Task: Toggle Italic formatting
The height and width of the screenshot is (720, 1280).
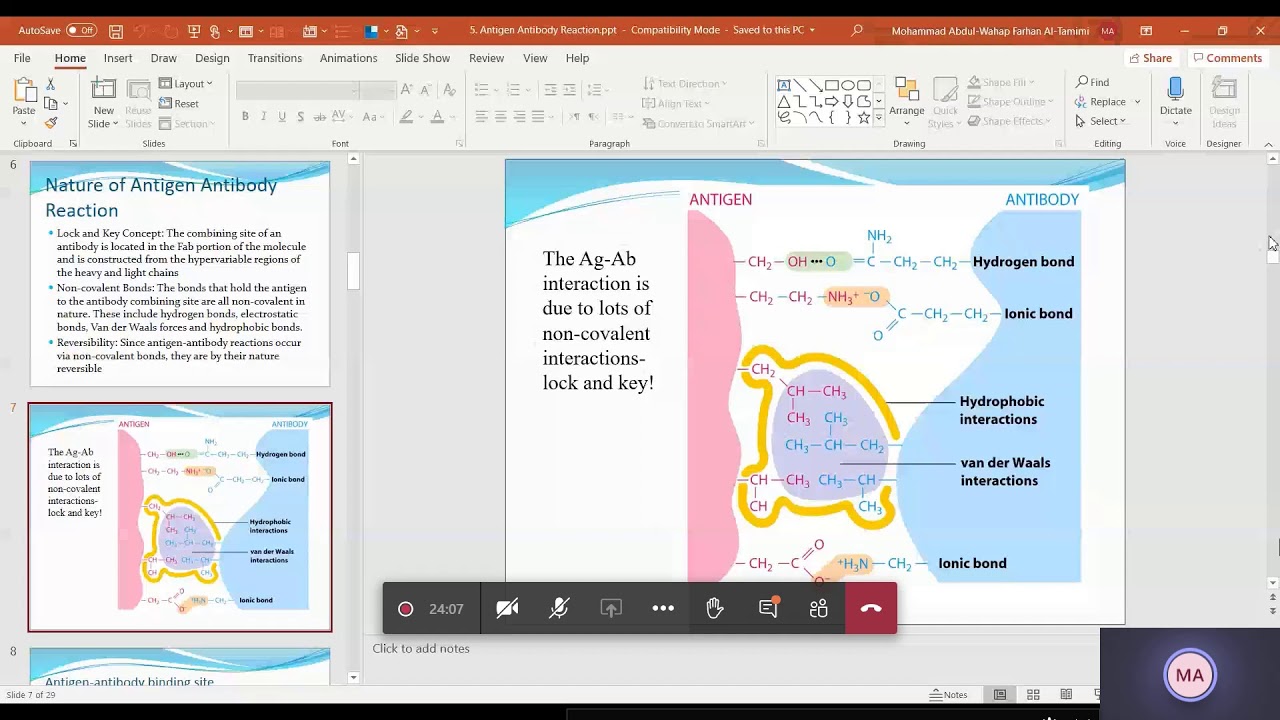Action: click(x=264, y=117)
